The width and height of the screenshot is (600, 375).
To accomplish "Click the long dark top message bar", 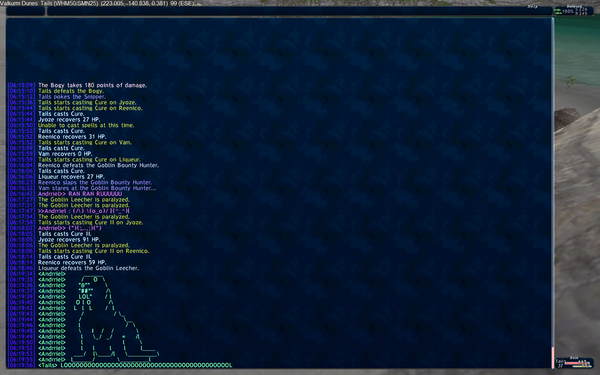I will click(300, 11).
